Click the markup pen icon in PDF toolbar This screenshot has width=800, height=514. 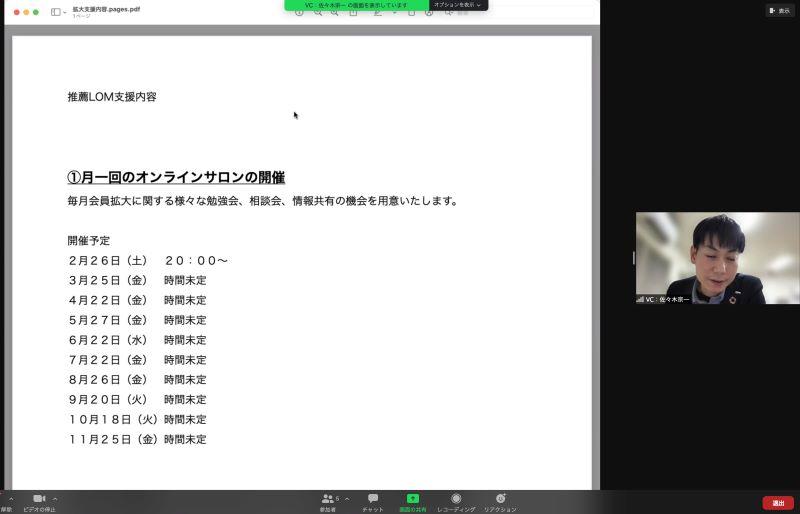coord(378,13)
